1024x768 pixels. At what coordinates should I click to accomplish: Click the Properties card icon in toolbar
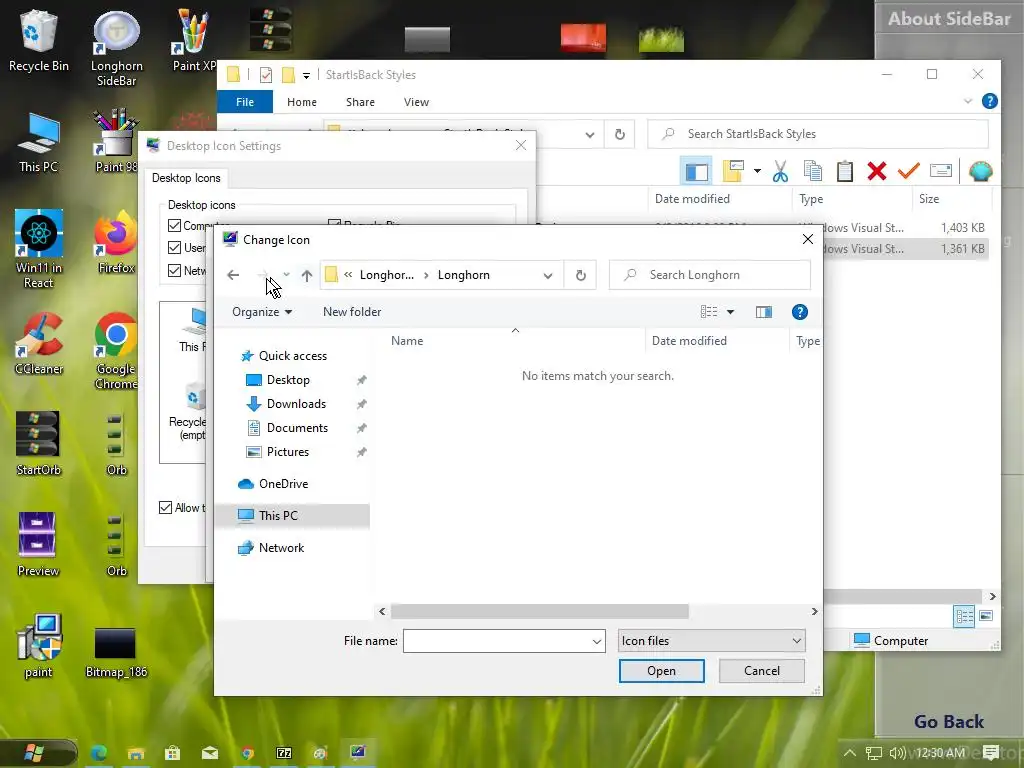click(x=940, y=171)
